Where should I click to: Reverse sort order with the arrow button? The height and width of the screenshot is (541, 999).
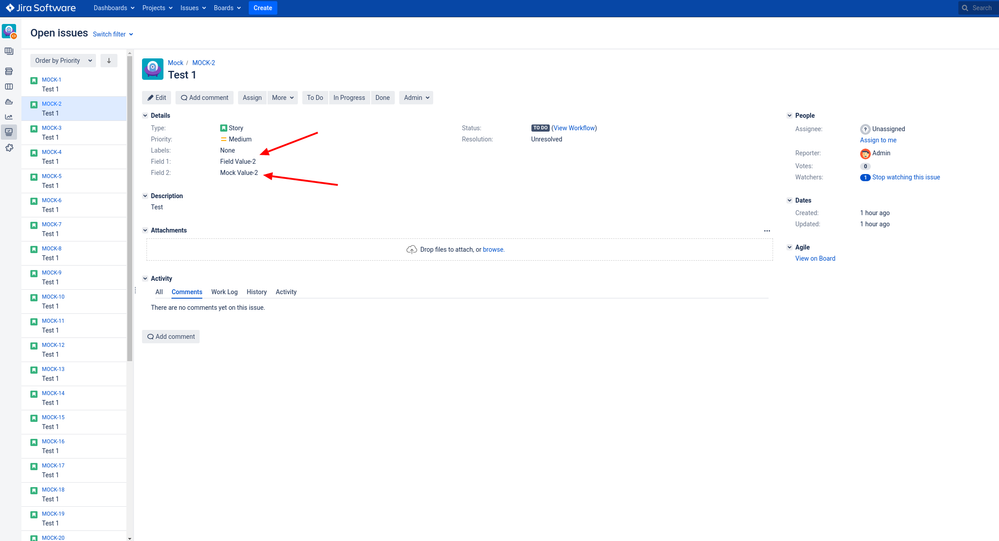109,61
